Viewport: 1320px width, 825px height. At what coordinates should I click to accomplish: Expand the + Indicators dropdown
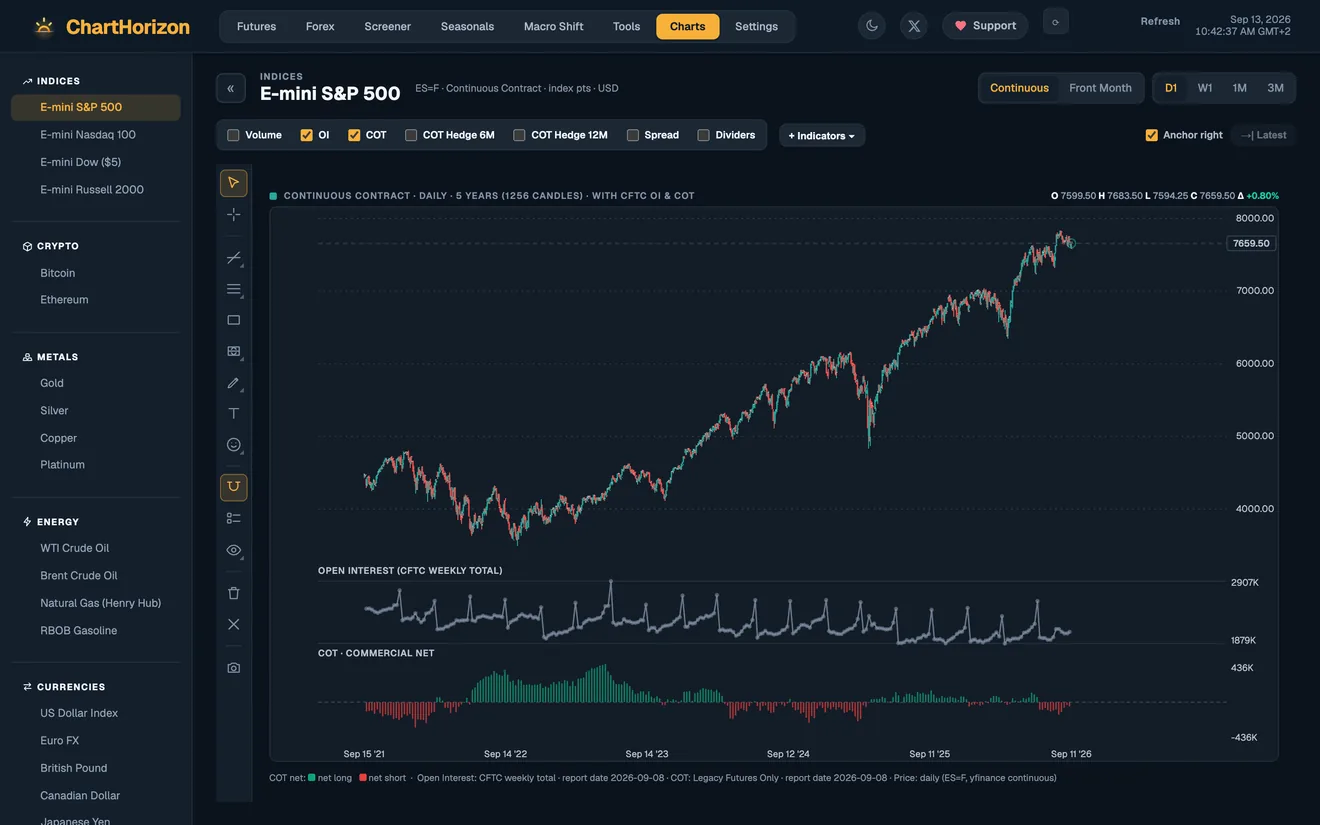(x=822, y=135)
